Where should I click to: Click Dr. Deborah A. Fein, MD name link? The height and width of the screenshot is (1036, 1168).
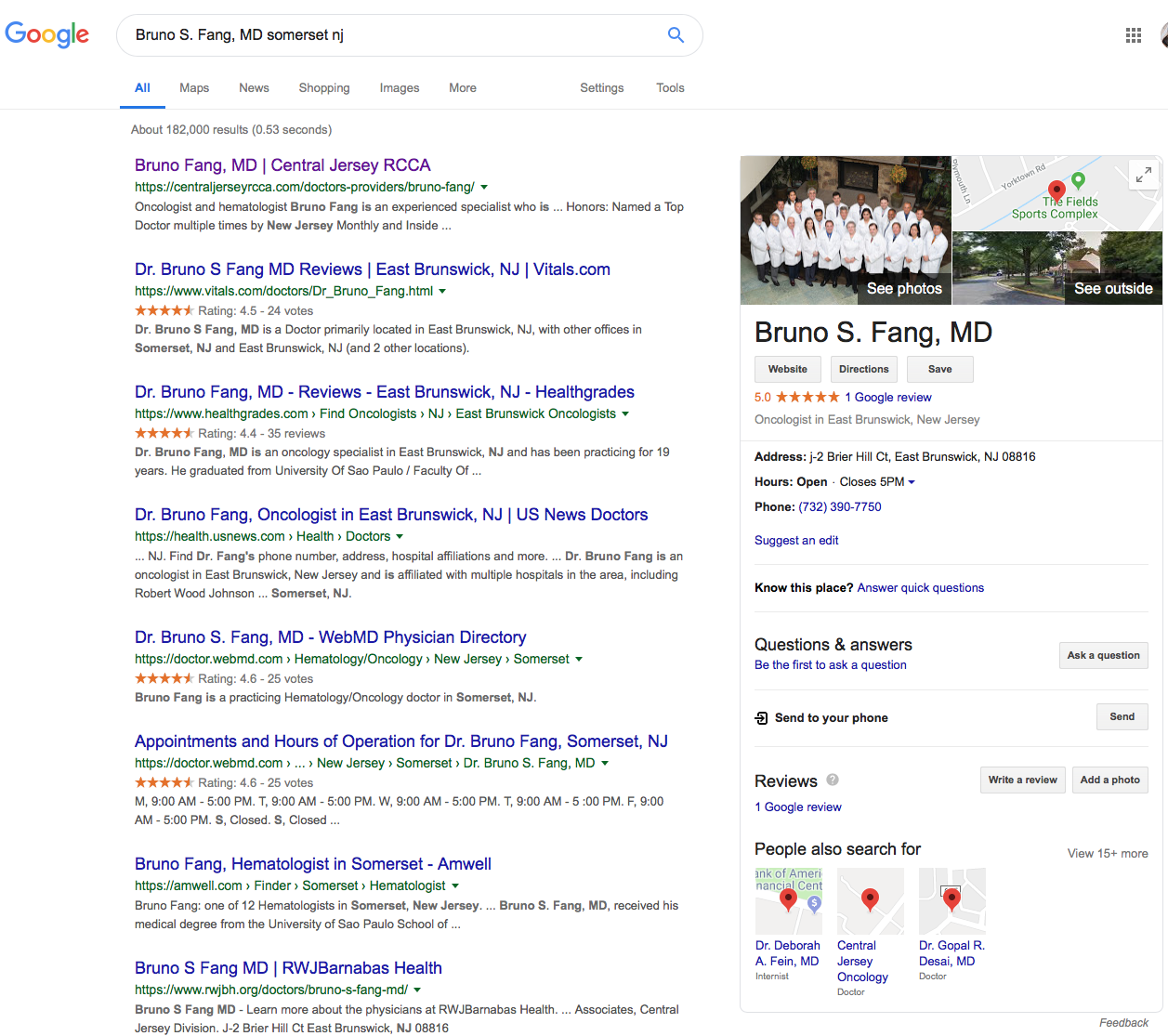(x=787, y=953)
